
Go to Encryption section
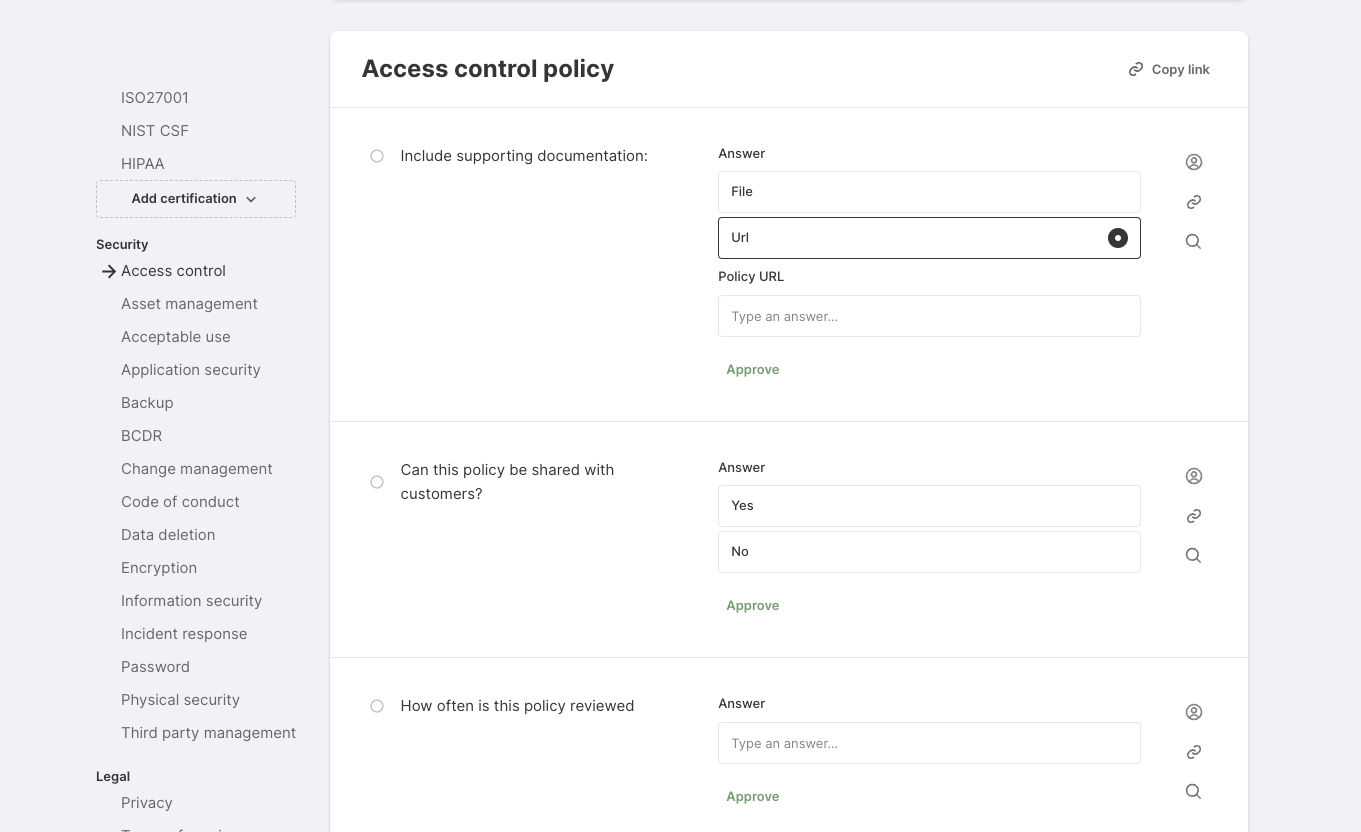pyautogui.click(x=159, y=568)
